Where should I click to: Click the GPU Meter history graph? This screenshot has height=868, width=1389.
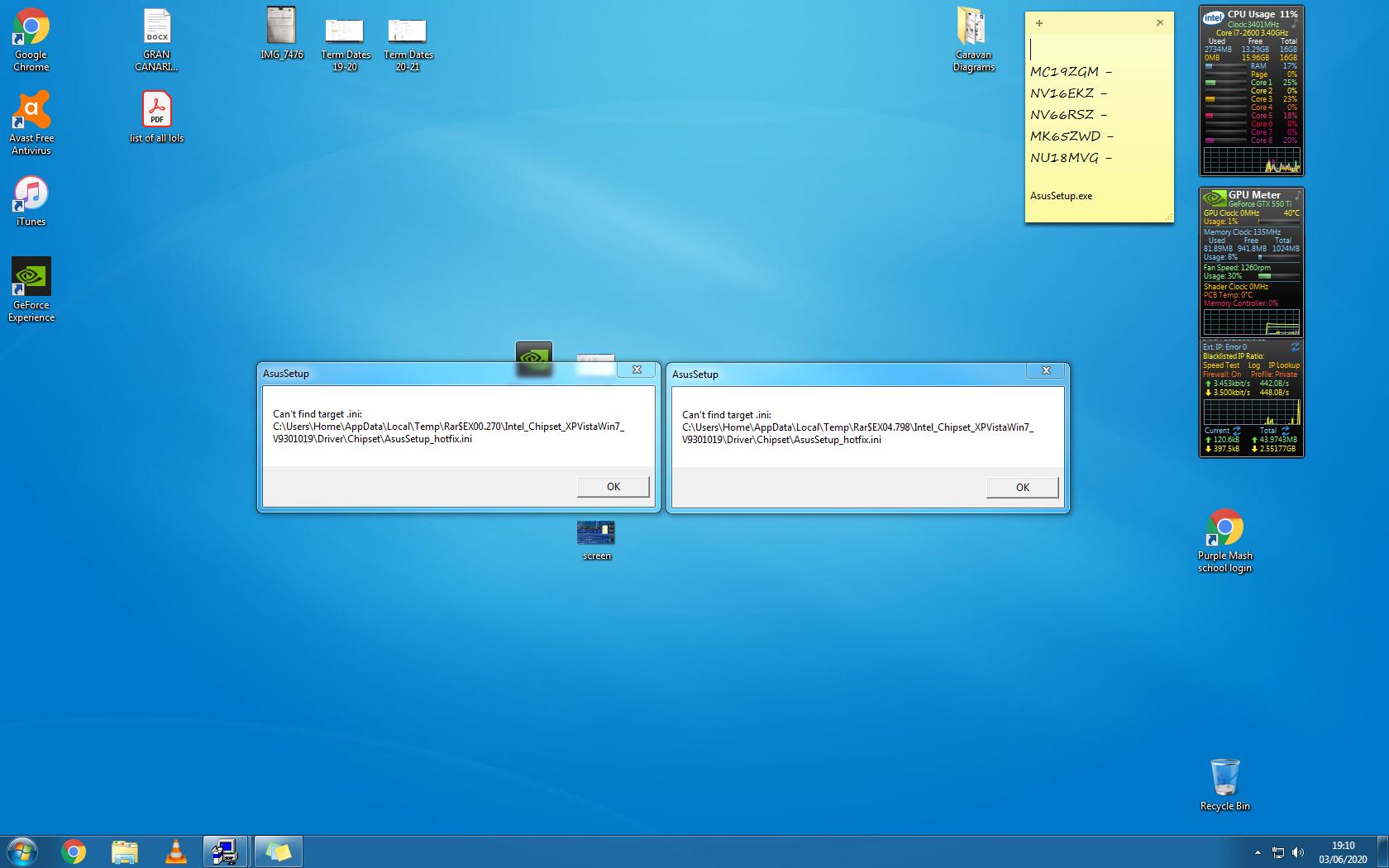[x=1252, y=322]
